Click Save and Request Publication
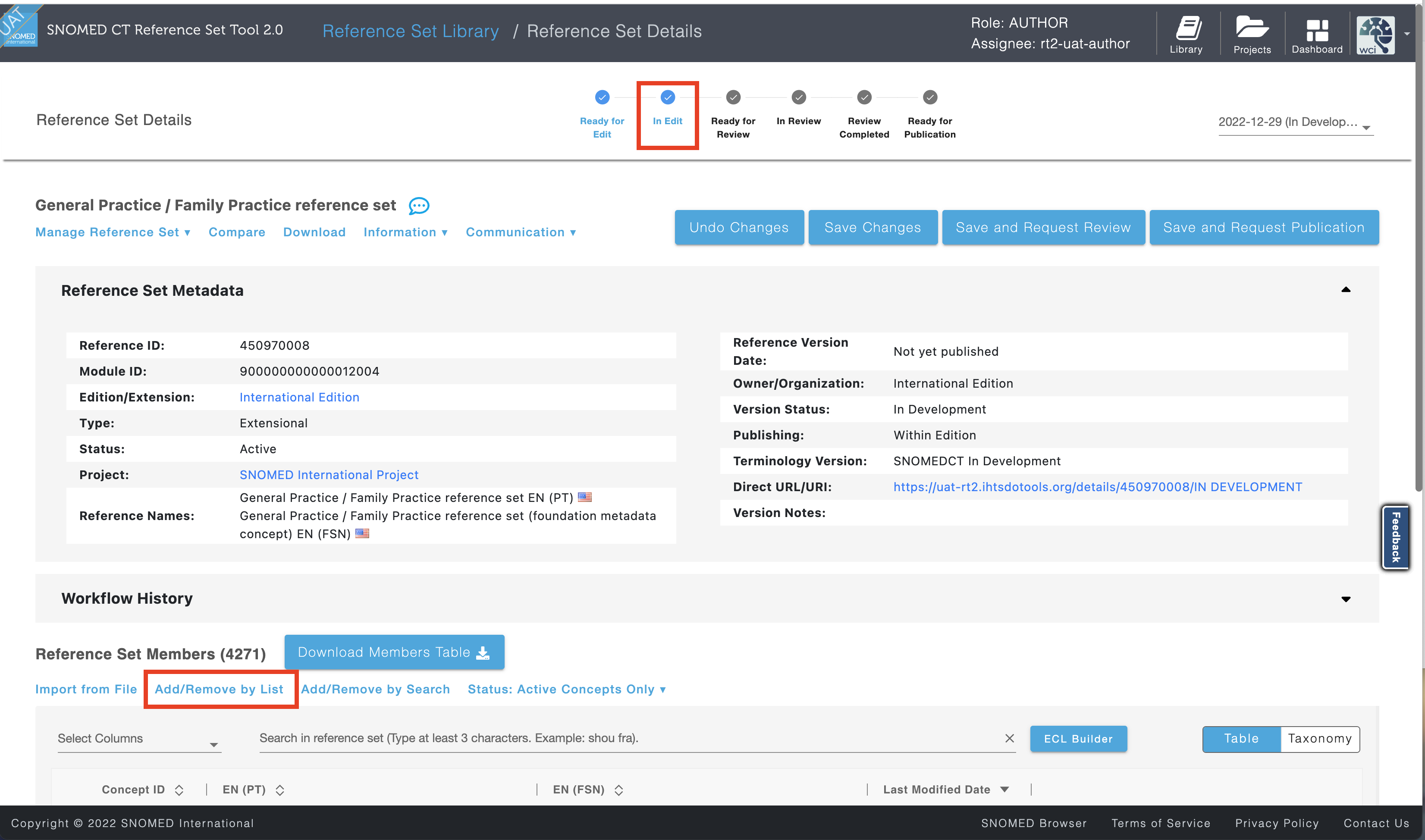The image size is (1425, 840). [x=1264, y=227]
